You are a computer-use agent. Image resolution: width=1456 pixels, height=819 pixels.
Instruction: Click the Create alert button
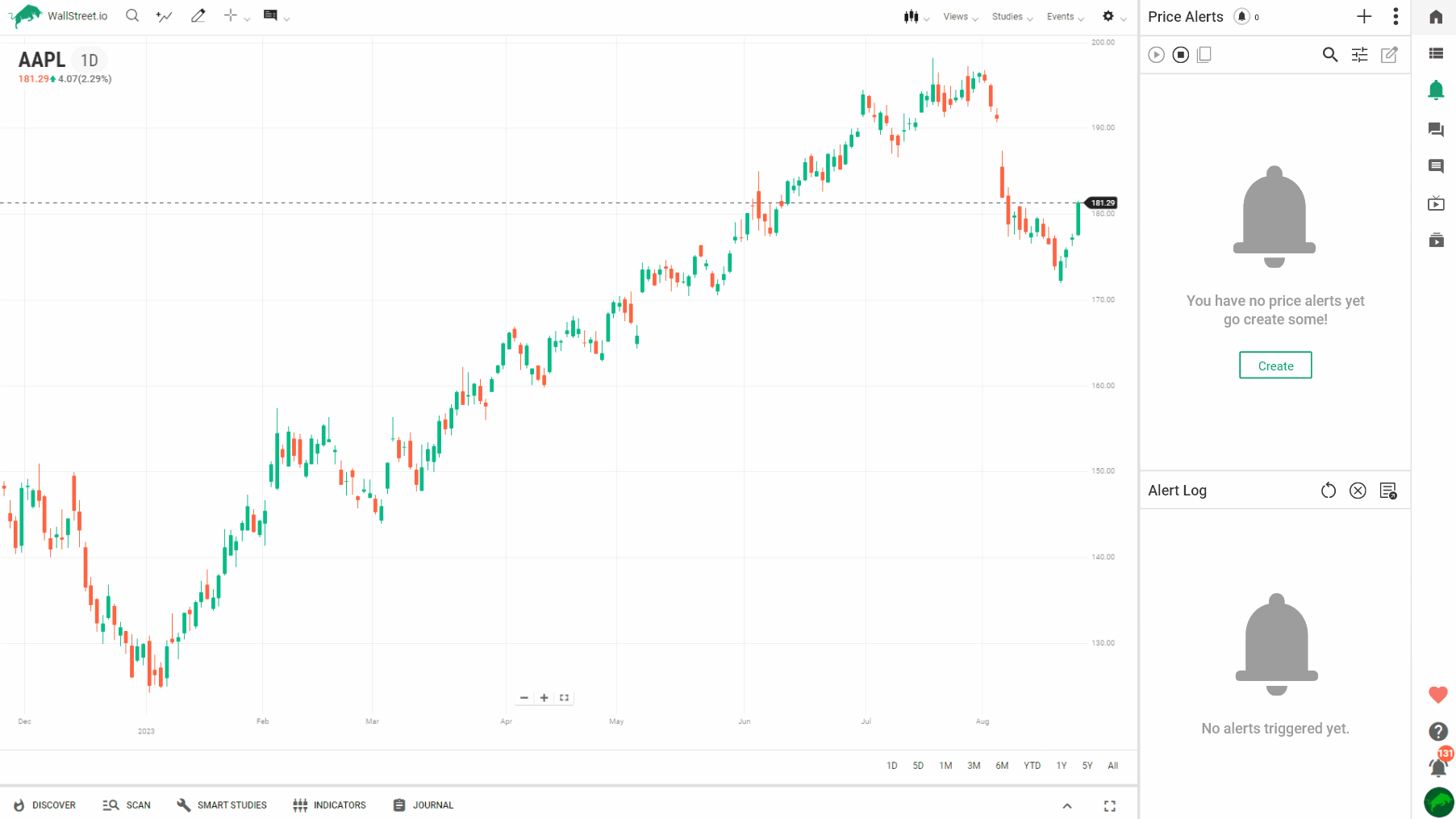coord(1275,366)
